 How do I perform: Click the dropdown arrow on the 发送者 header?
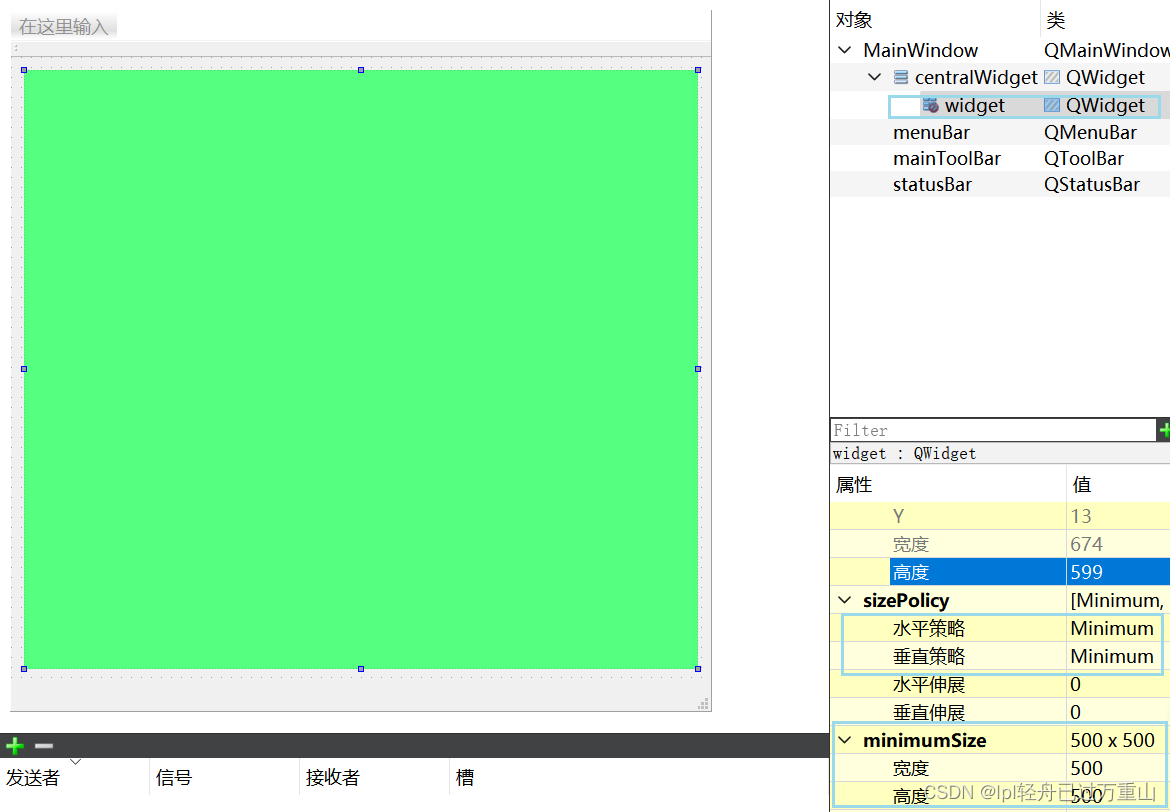[75, 761]
